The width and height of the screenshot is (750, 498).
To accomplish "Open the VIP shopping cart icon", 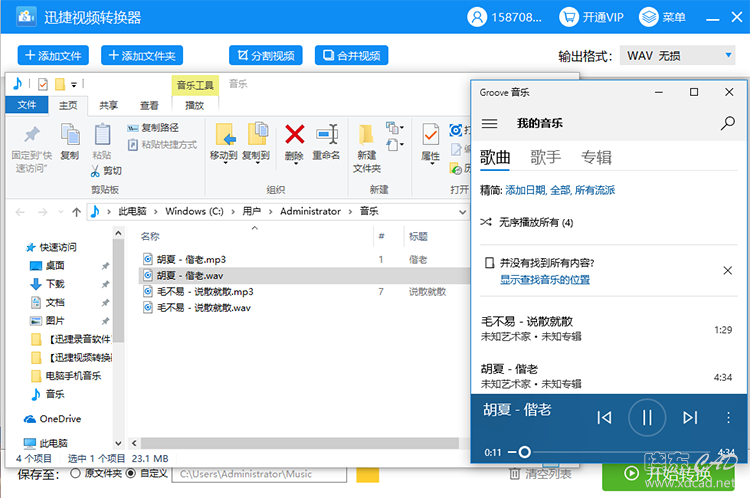I will point(569,17).
